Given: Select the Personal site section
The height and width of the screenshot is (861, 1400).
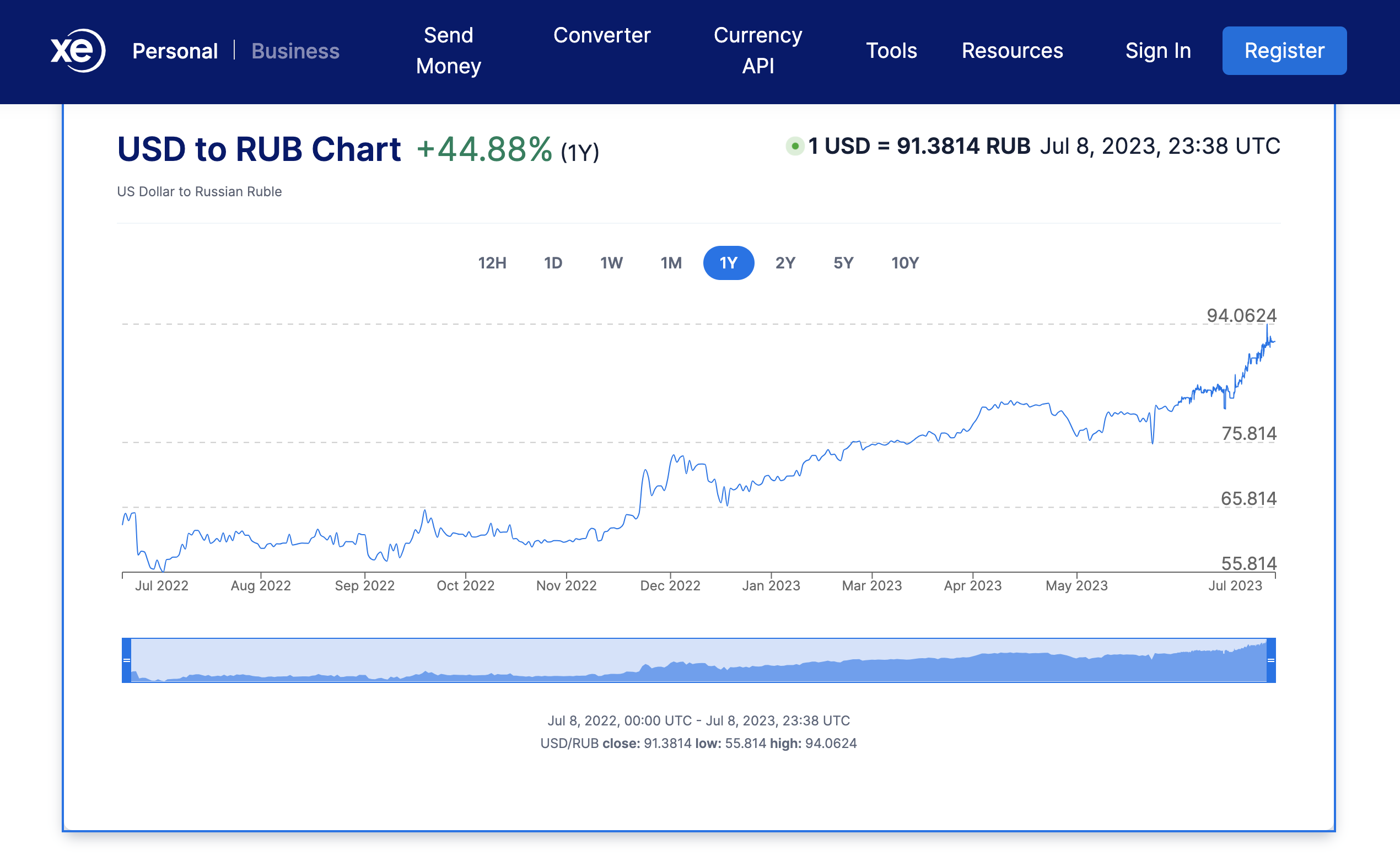Looking at the screenshot, I should point(175,51).
